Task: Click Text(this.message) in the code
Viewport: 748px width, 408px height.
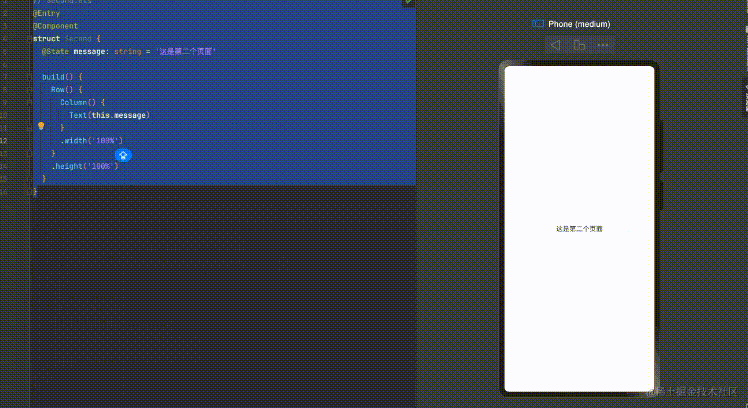Action: (x=109, y=115)
